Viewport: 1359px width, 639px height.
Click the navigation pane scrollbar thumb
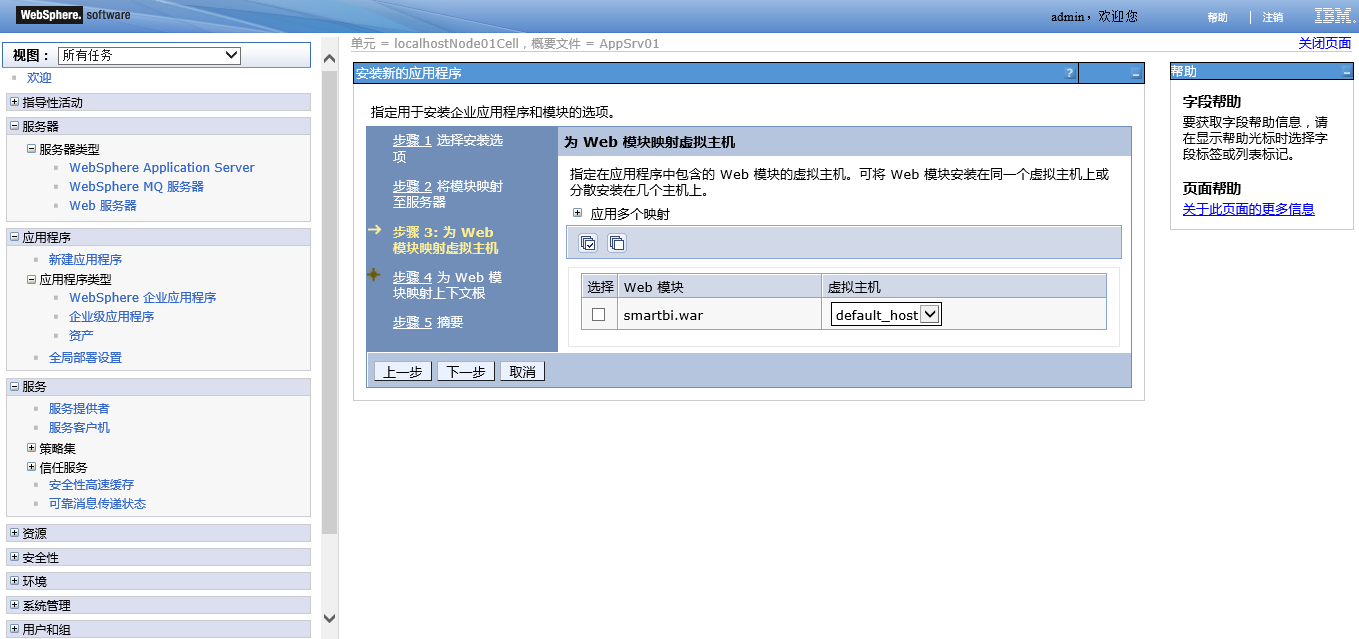330,302
